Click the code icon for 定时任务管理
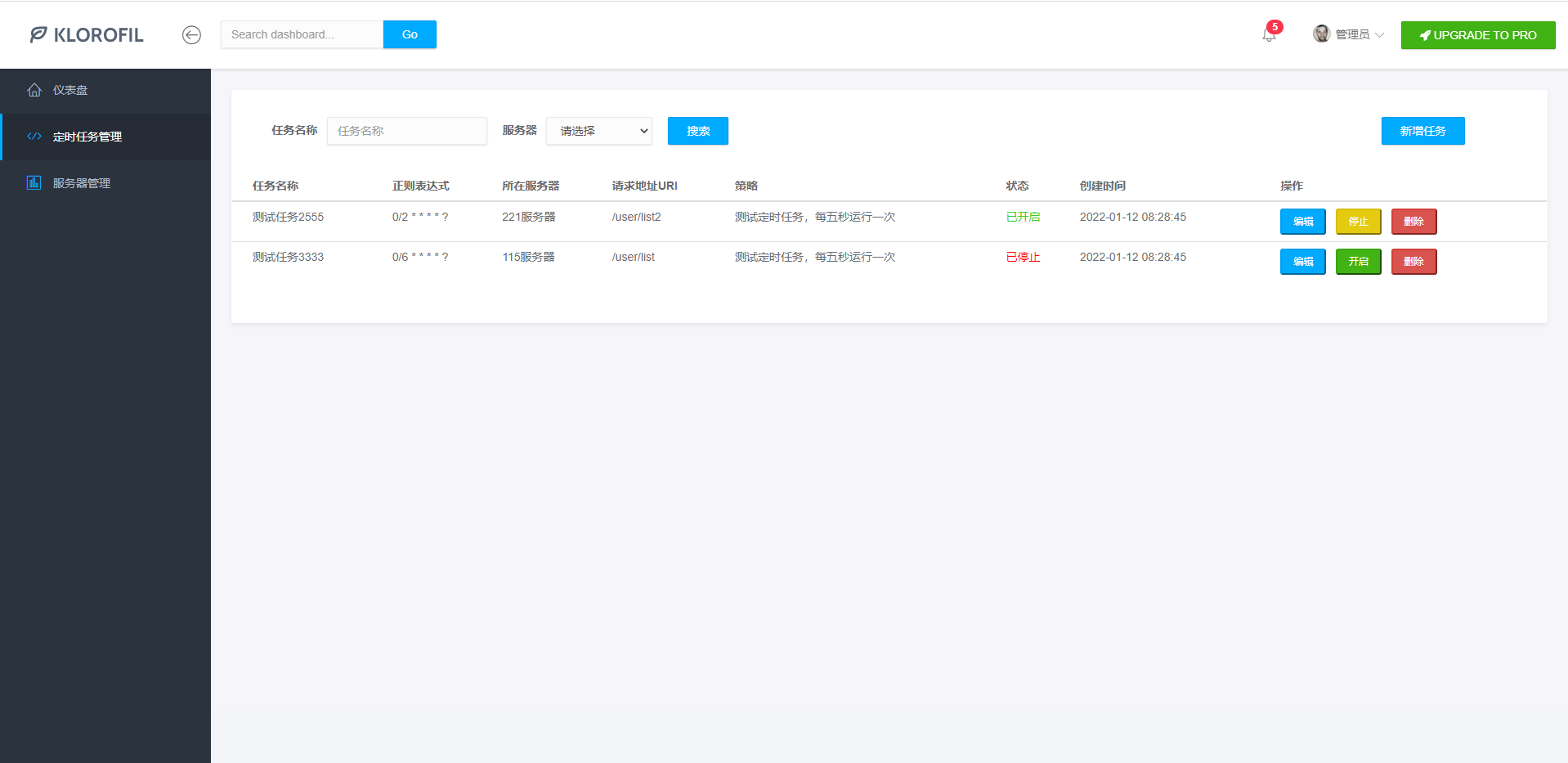This screenshot has height=763, width=1568. point(34,137)
